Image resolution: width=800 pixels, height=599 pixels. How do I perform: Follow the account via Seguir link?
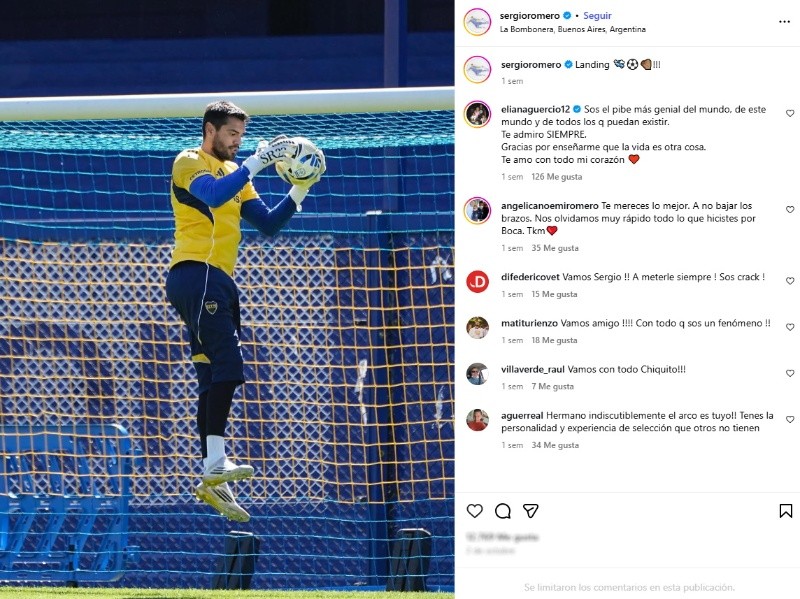(x=597, y=16)
